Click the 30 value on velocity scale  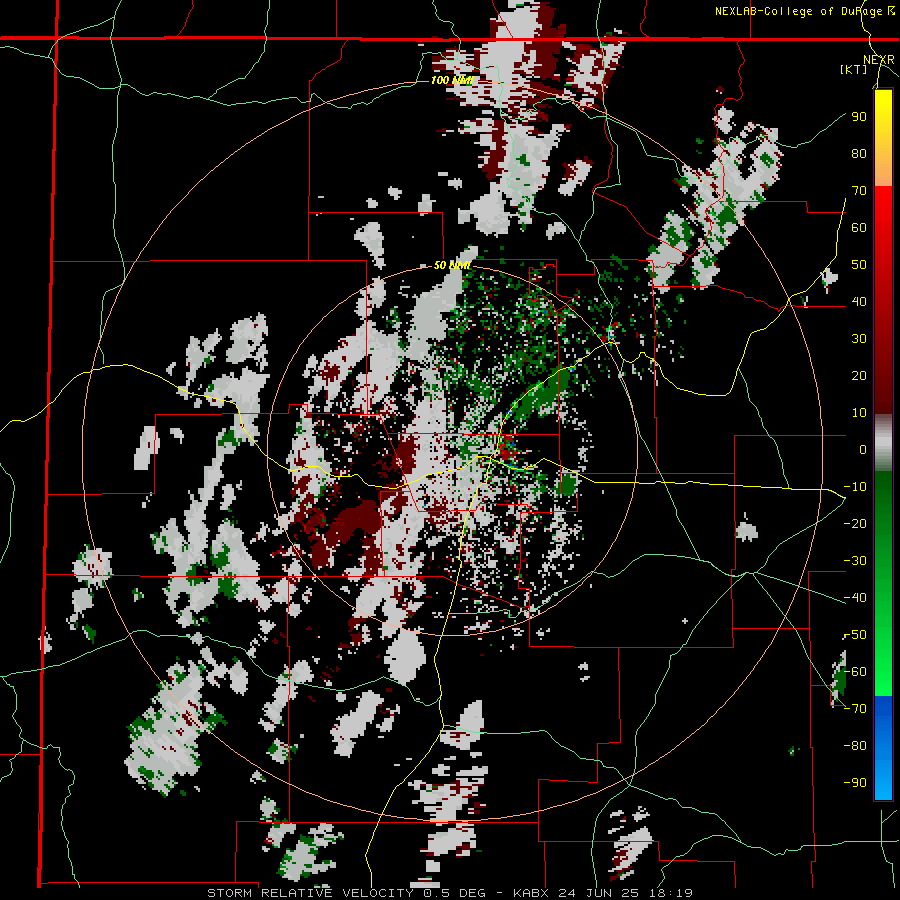(859, 339)
